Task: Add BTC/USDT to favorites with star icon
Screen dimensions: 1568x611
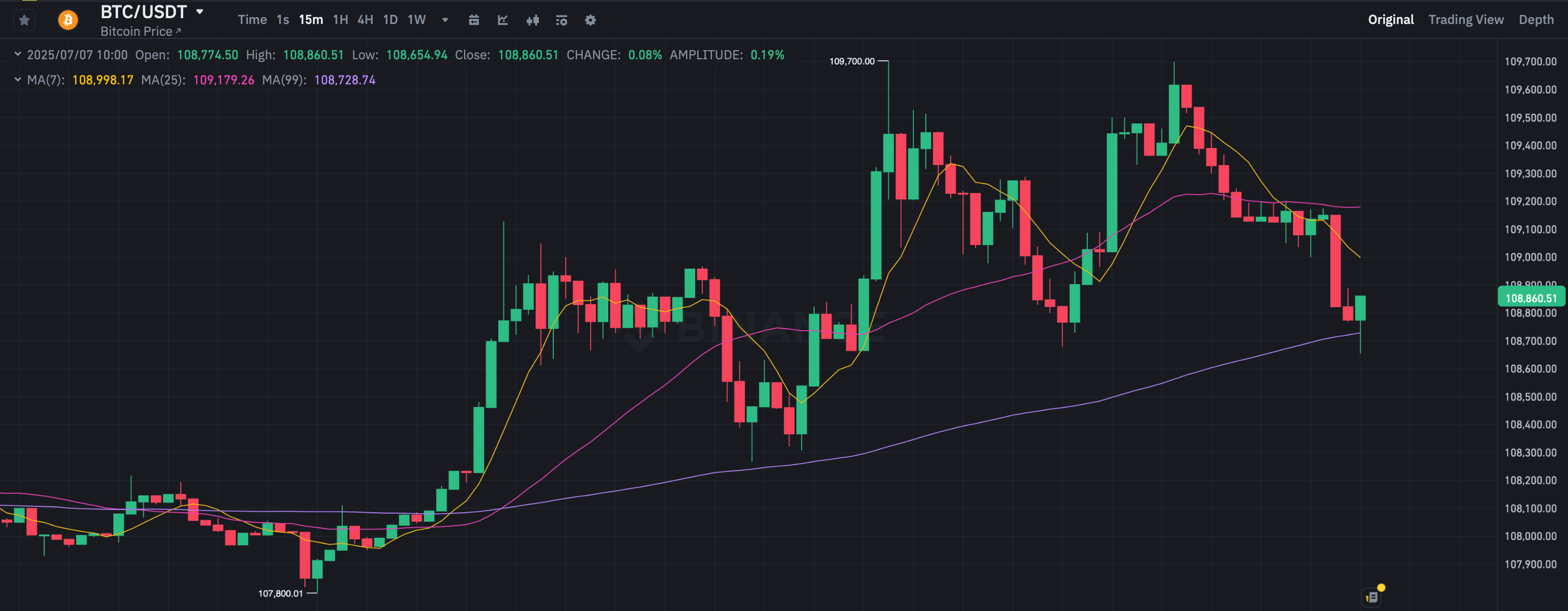Action: [25, 20]
